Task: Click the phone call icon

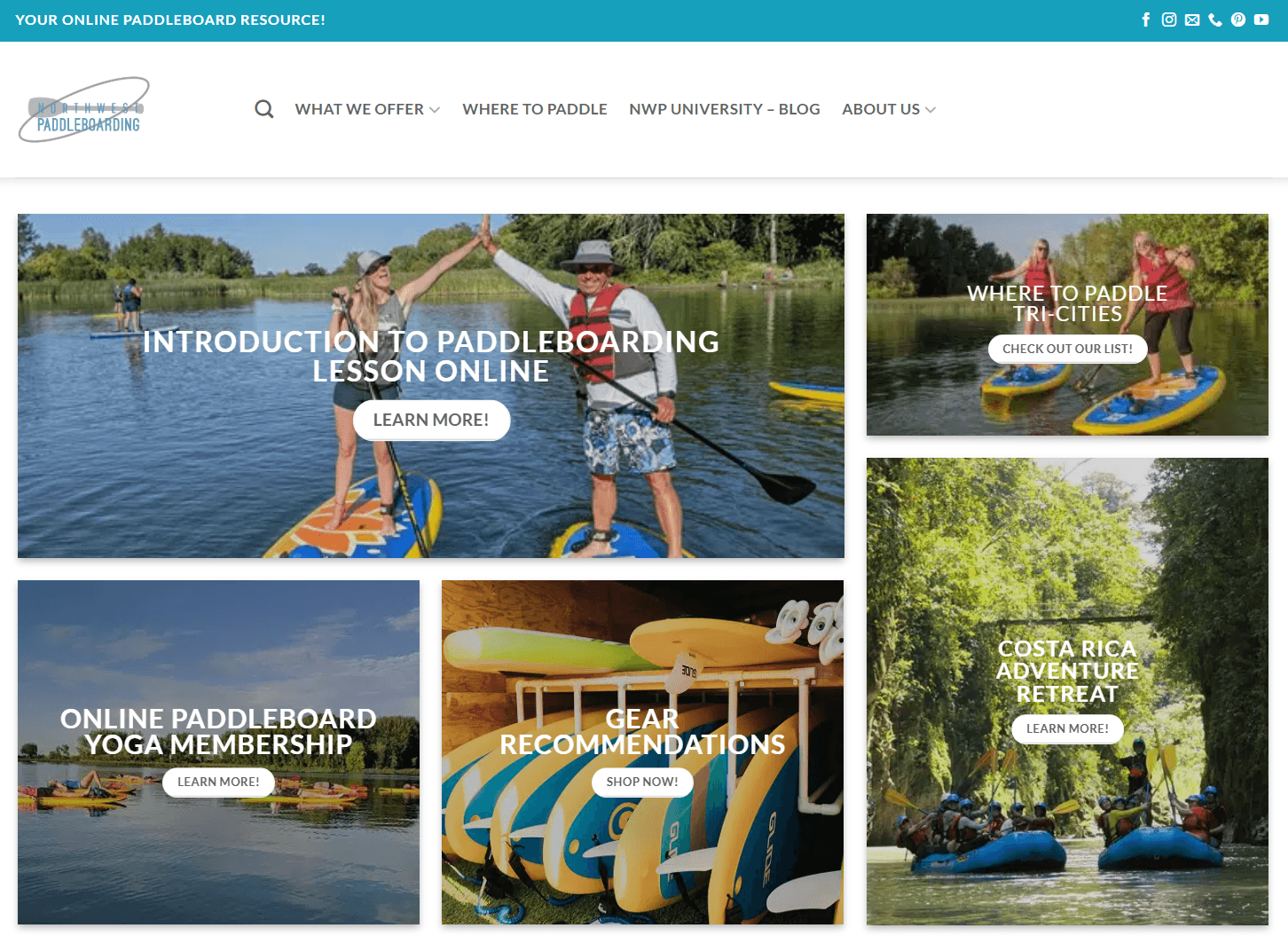Action: [x=1215, y=20]
